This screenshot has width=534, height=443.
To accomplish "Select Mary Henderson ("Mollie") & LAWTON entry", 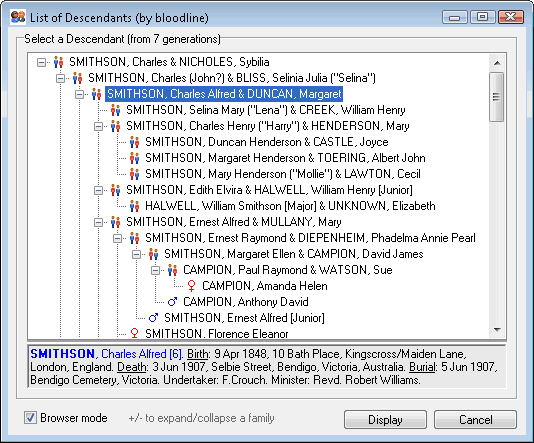I will click(x=283, y=174).
